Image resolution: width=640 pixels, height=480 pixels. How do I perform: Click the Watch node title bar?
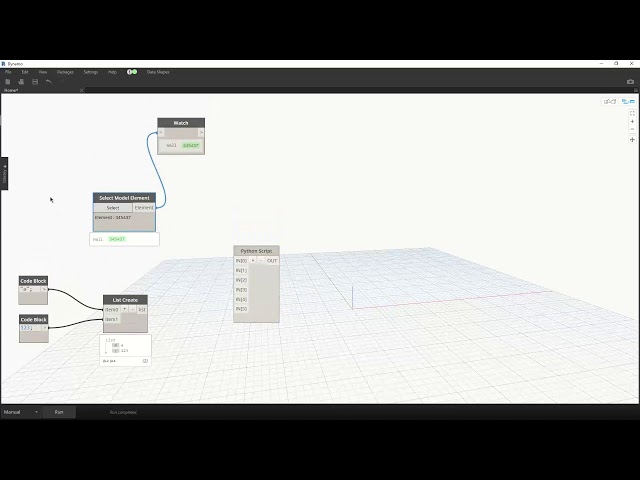181,123
